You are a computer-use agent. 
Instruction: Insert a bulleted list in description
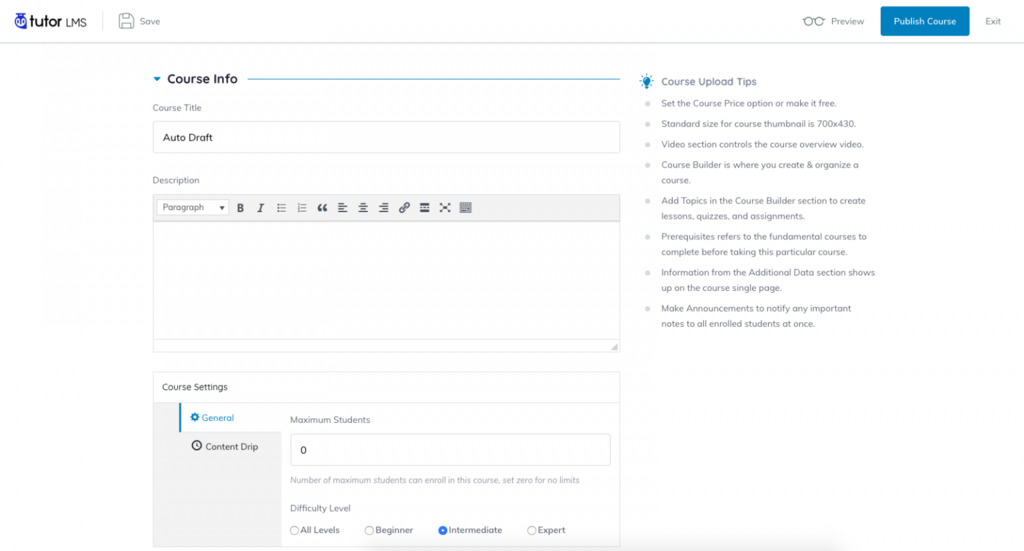(x=282, y=208)
